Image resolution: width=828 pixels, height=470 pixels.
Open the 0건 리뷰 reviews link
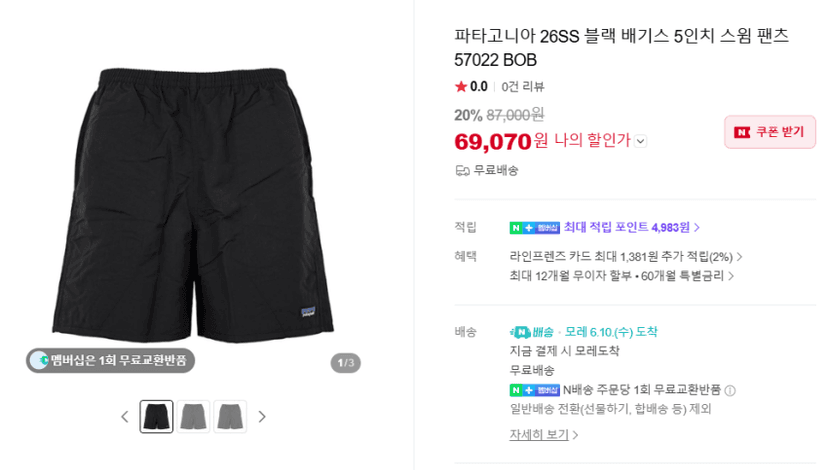coord(523,87)
